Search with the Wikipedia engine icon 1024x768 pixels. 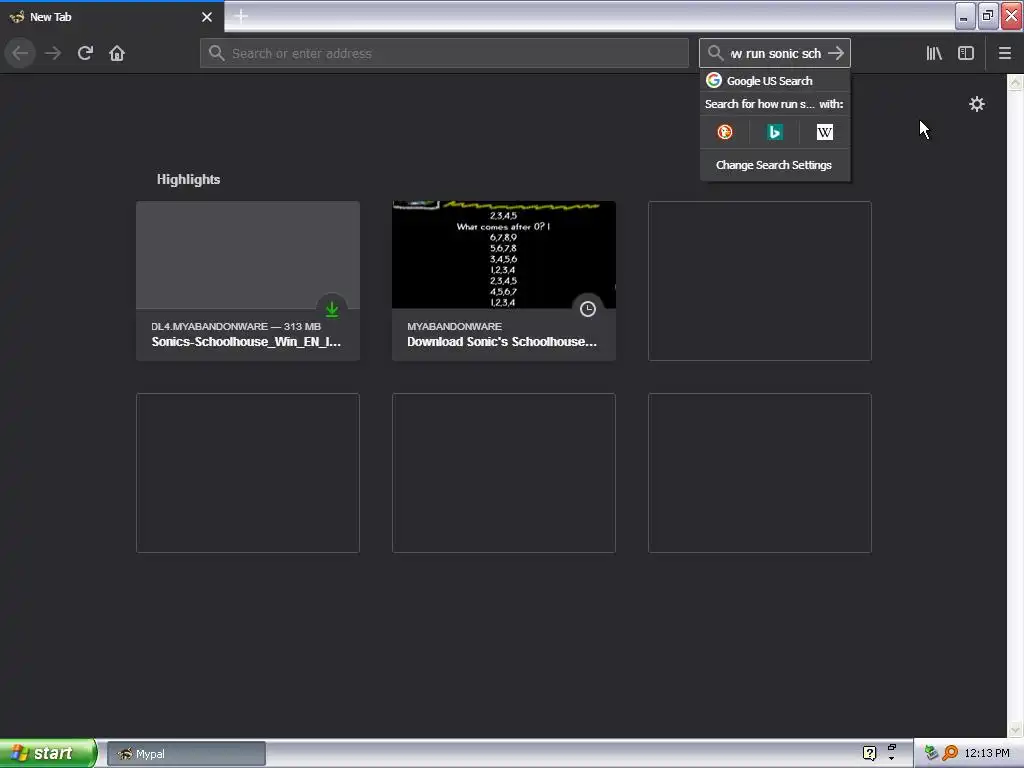[824, 133]
